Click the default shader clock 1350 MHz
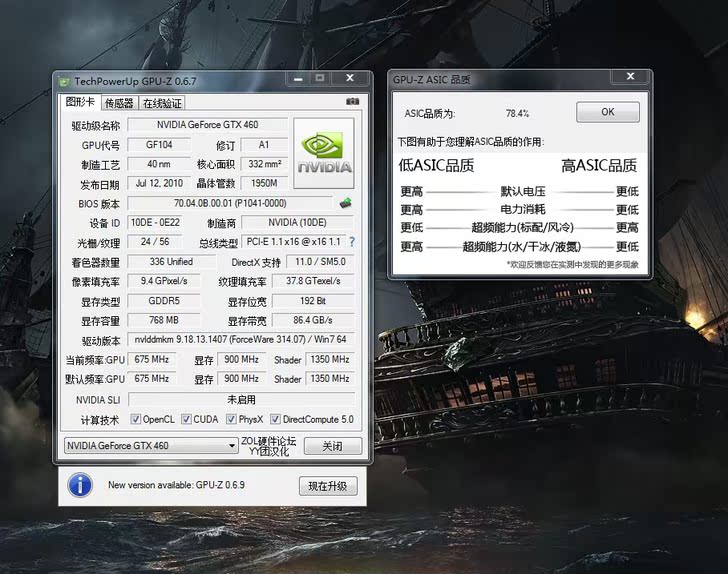 coord(330,379)
